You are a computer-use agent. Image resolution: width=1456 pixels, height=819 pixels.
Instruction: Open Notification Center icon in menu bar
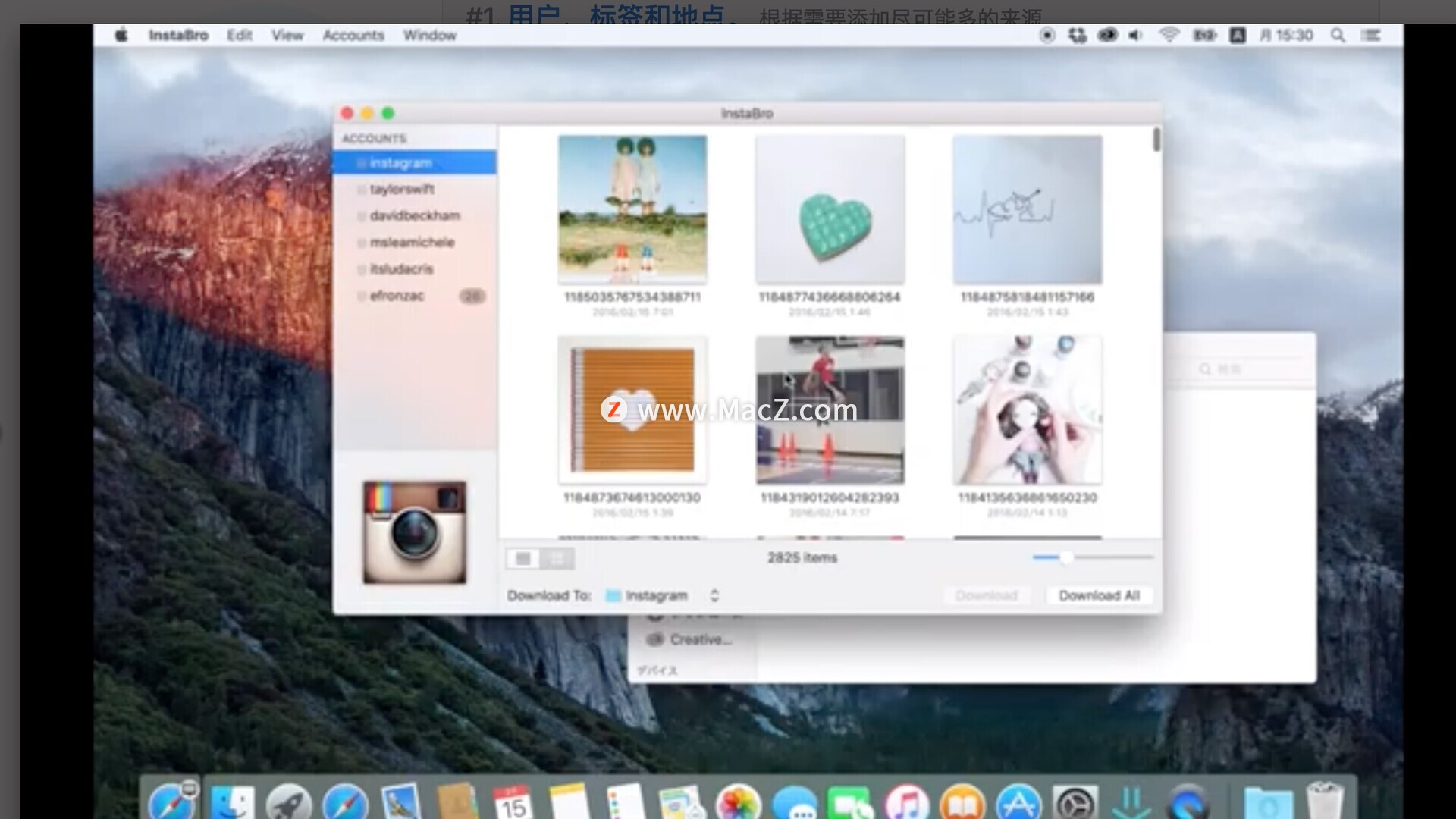[x=1370, y=35]
